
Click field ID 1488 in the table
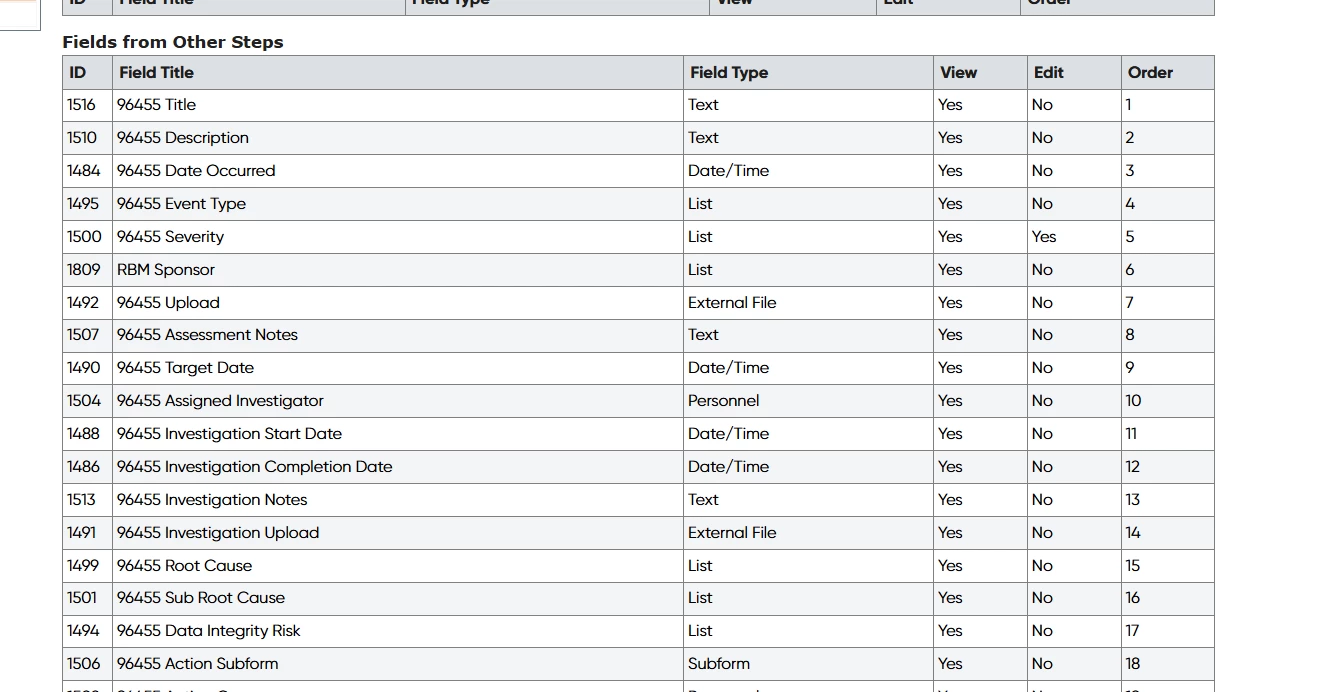coord(84,434)
